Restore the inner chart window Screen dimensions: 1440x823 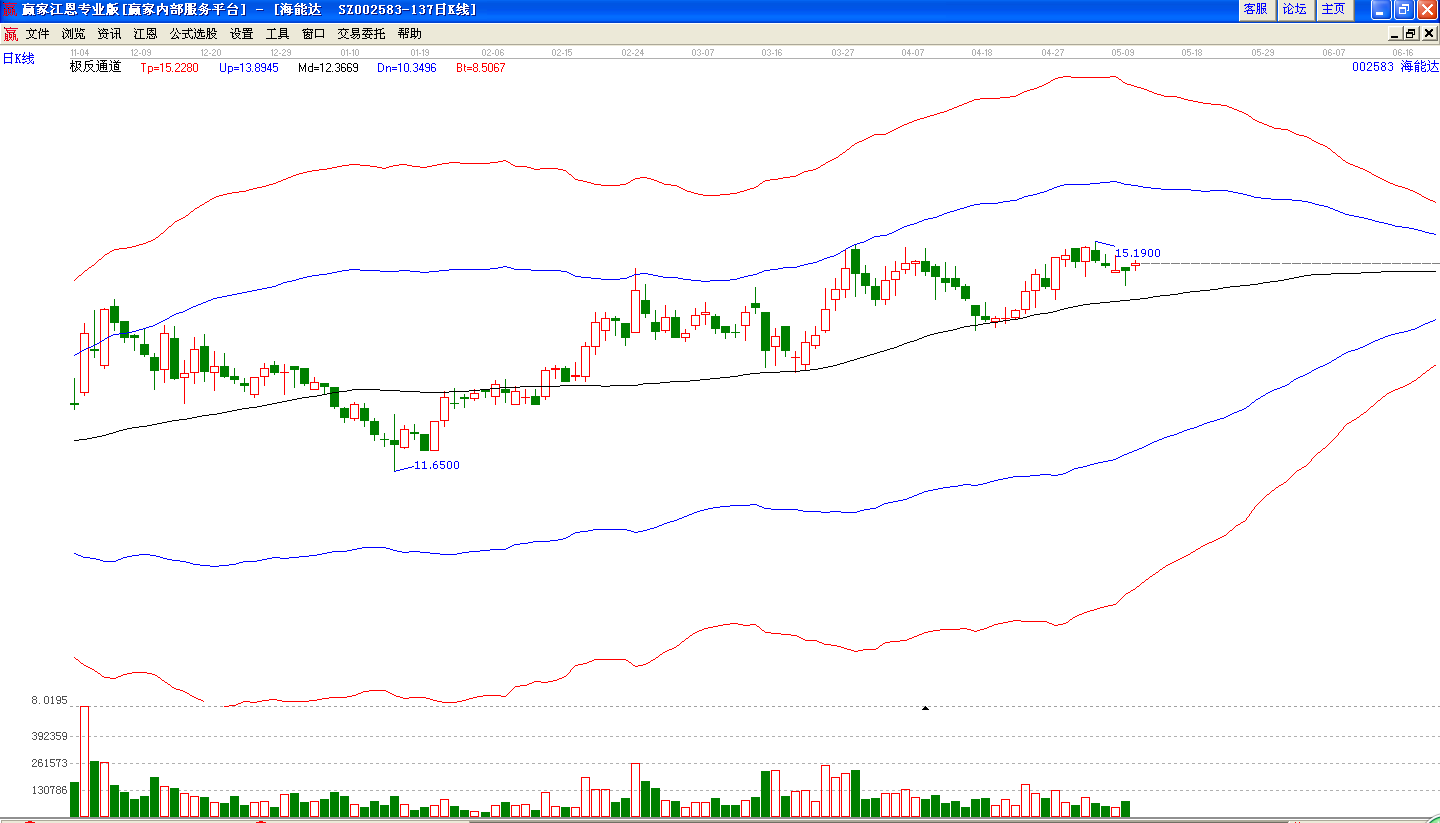click(x=1411, y=34)
